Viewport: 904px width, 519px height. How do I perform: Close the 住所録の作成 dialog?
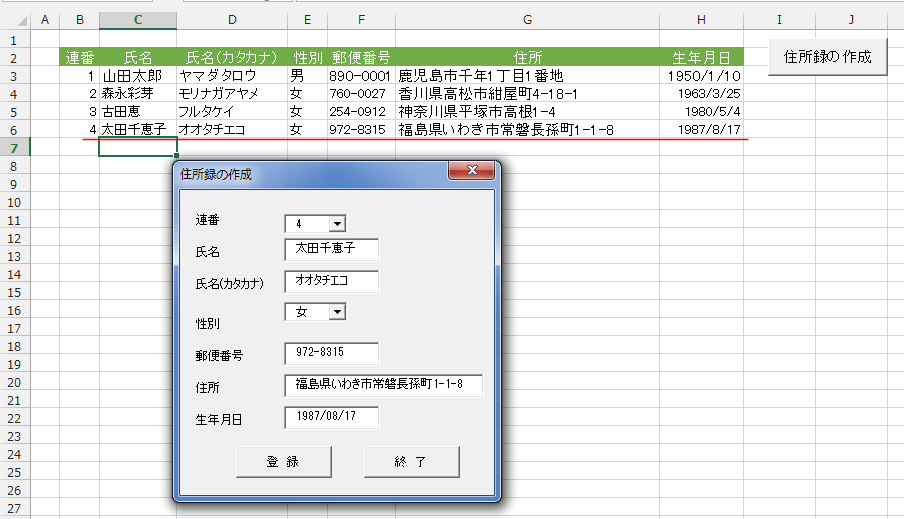(x=472, y=170)
